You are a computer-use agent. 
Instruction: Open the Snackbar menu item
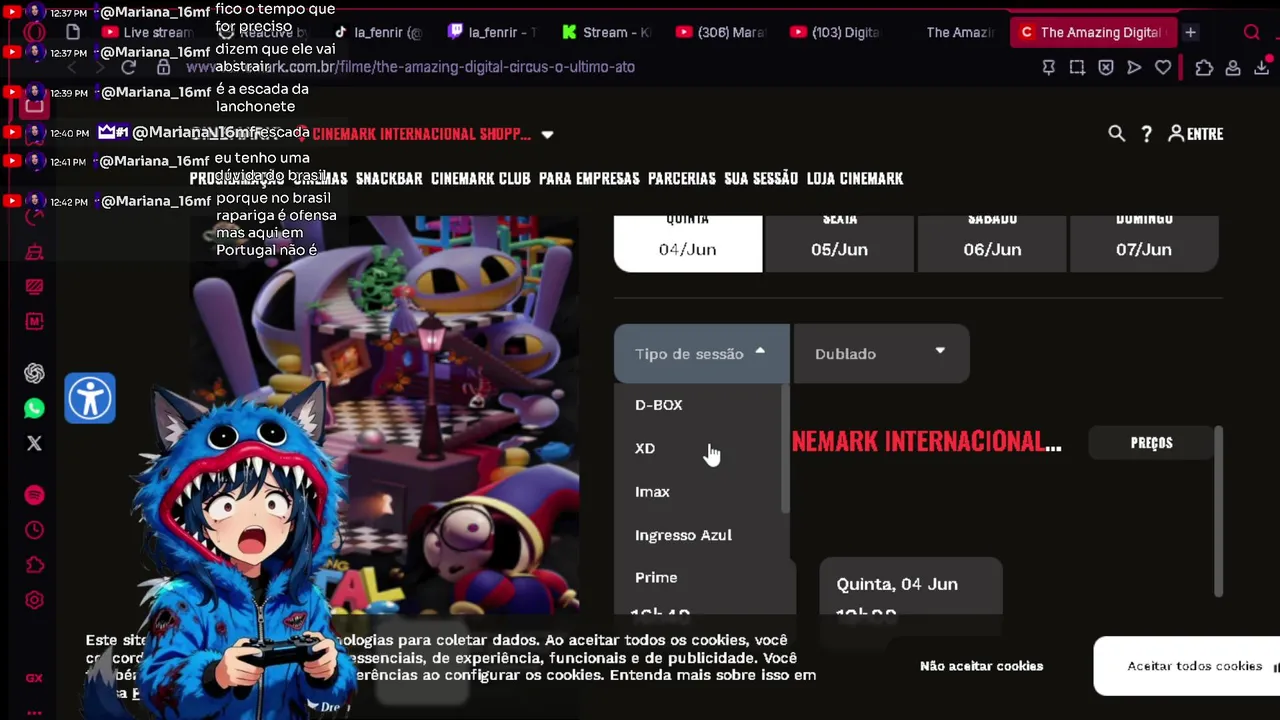coord(389,179)
